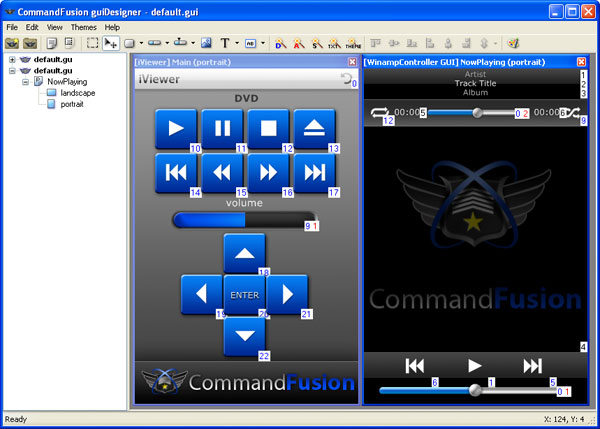Click the left arrow navigation button
Screen dimensions: 600x429
pos(202,295)
